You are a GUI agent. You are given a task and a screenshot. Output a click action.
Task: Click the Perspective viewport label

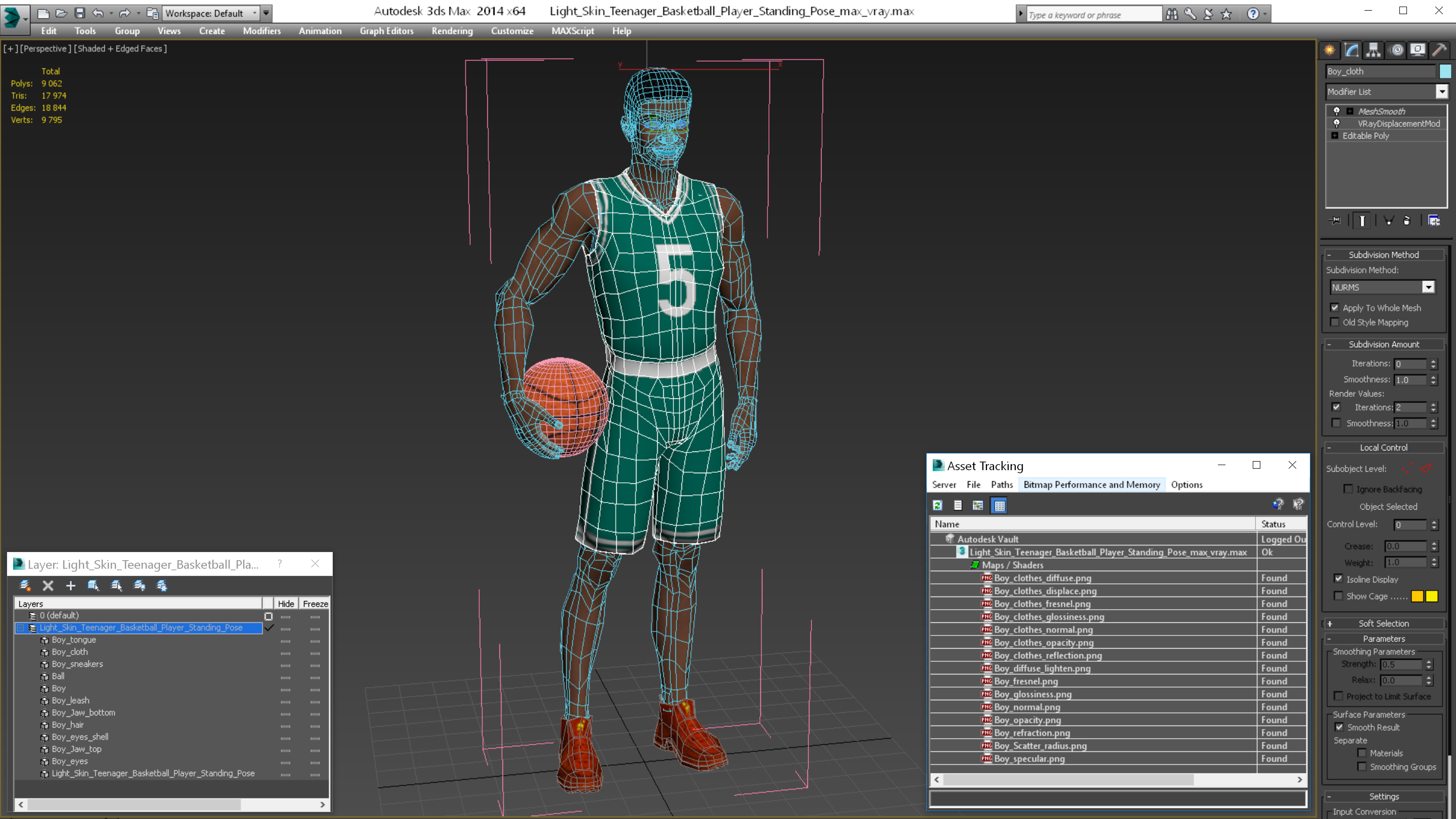coord(45,49)
